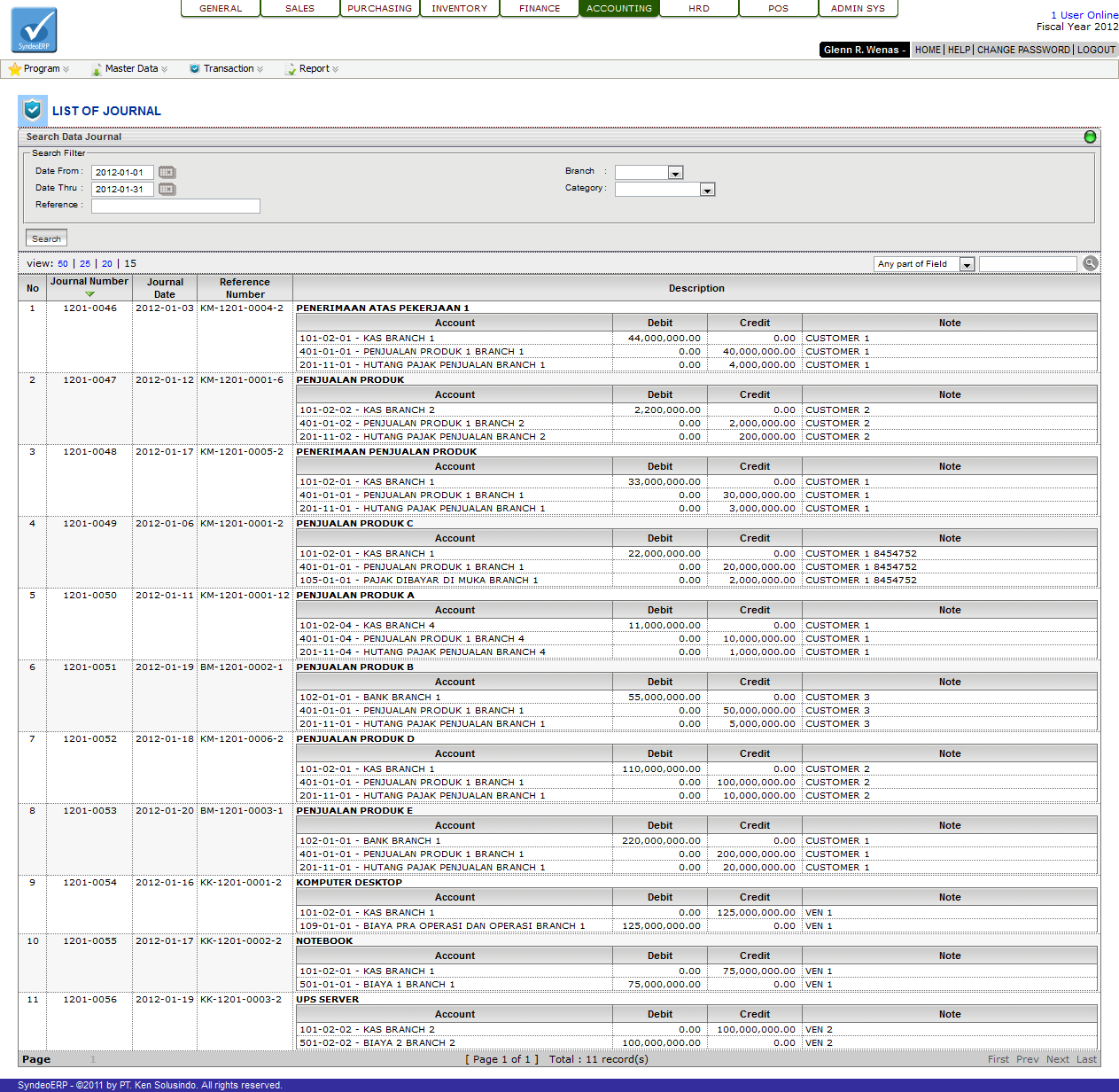Set view to 50 records per page
The width and height of the screenshot is (1119, 1092).
click(63, 264)
